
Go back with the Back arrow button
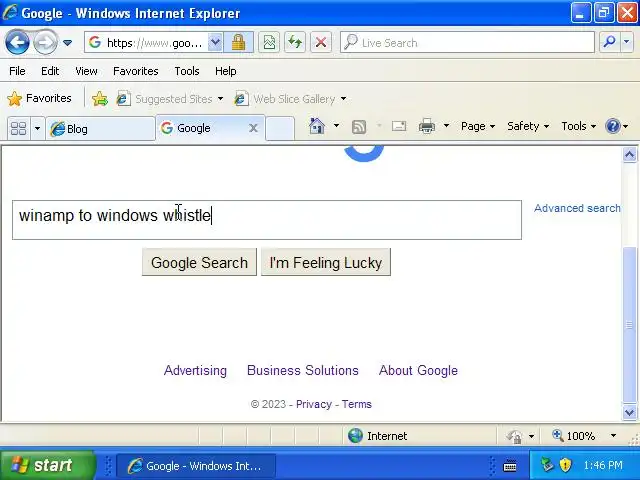[x=17, y=42]
